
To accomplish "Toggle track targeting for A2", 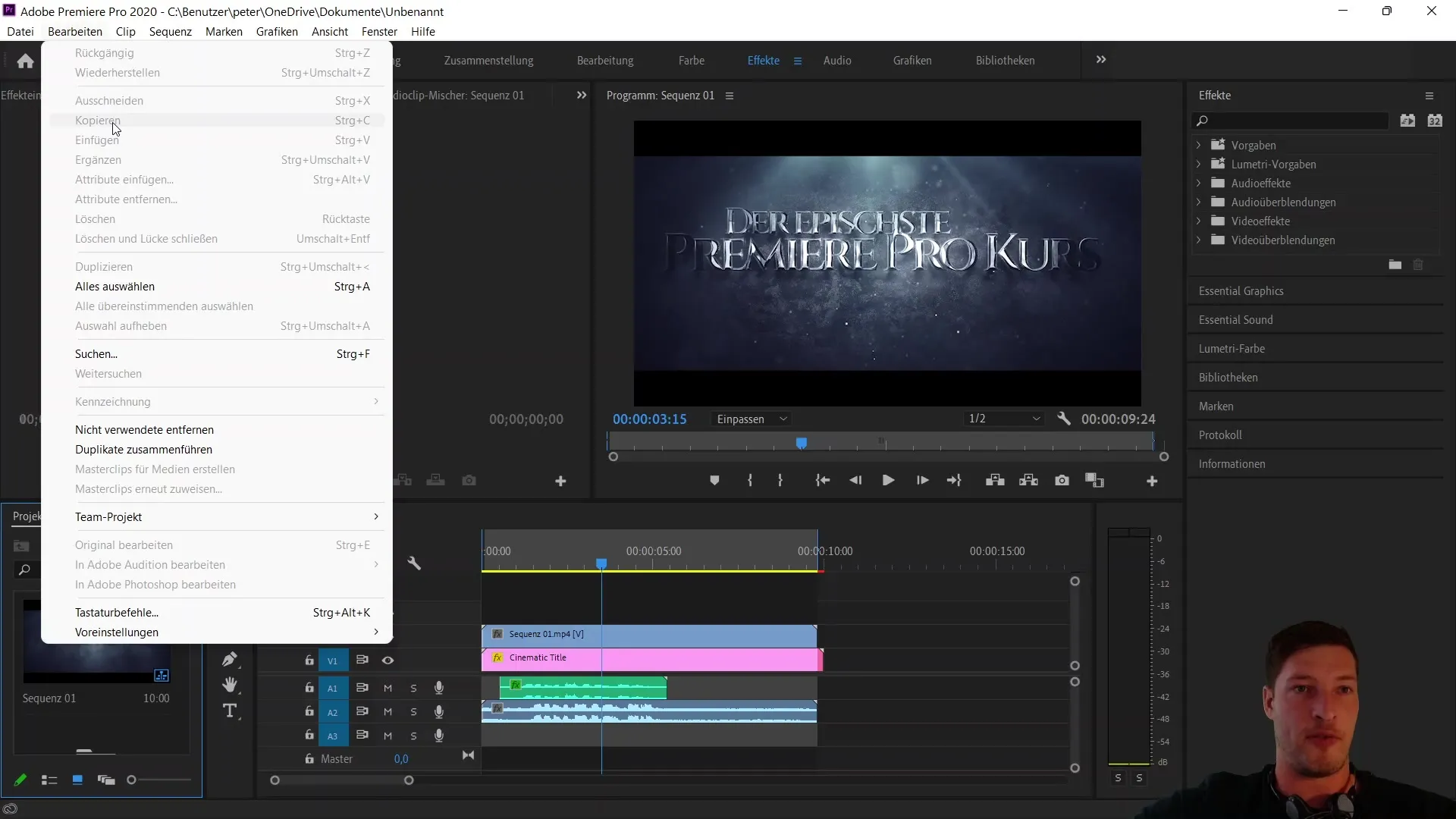I will [x=332, y=712].
